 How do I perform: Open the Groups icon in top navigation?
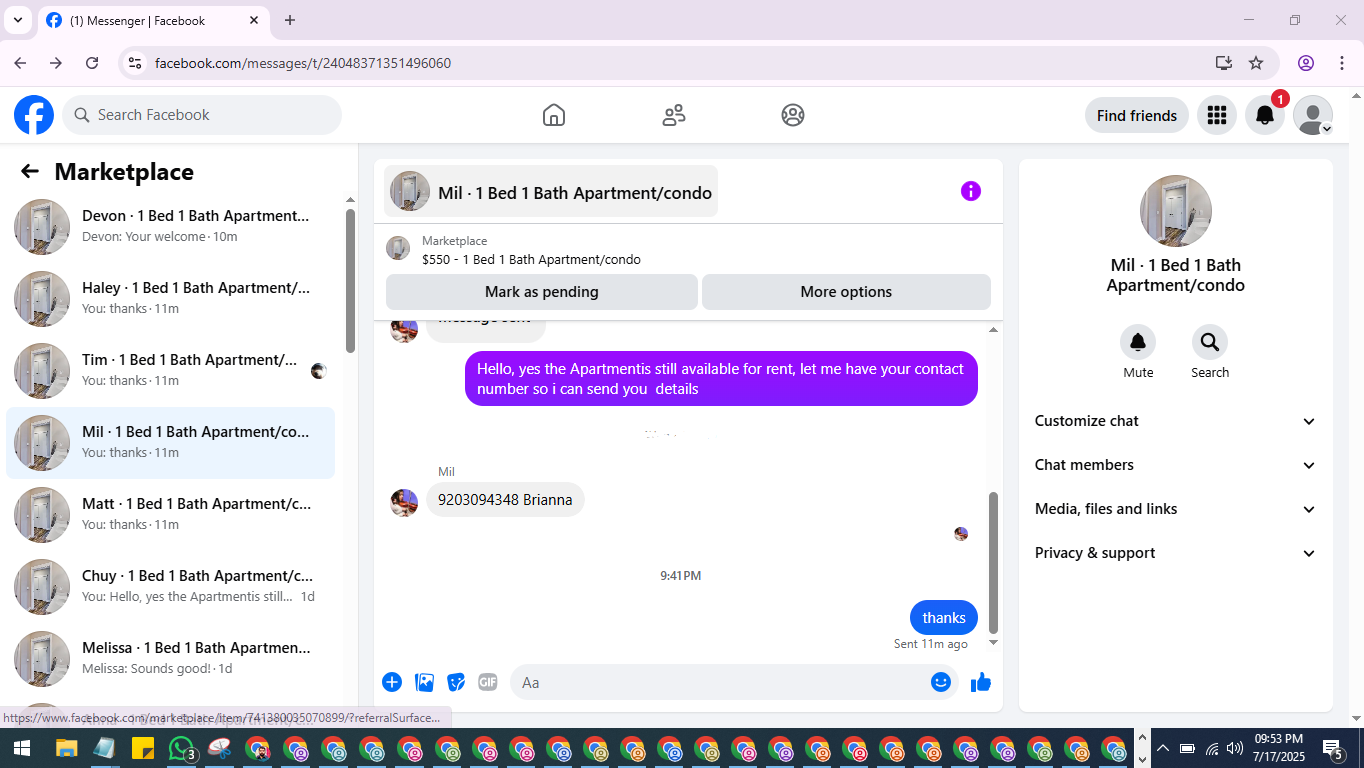[793, 115]
